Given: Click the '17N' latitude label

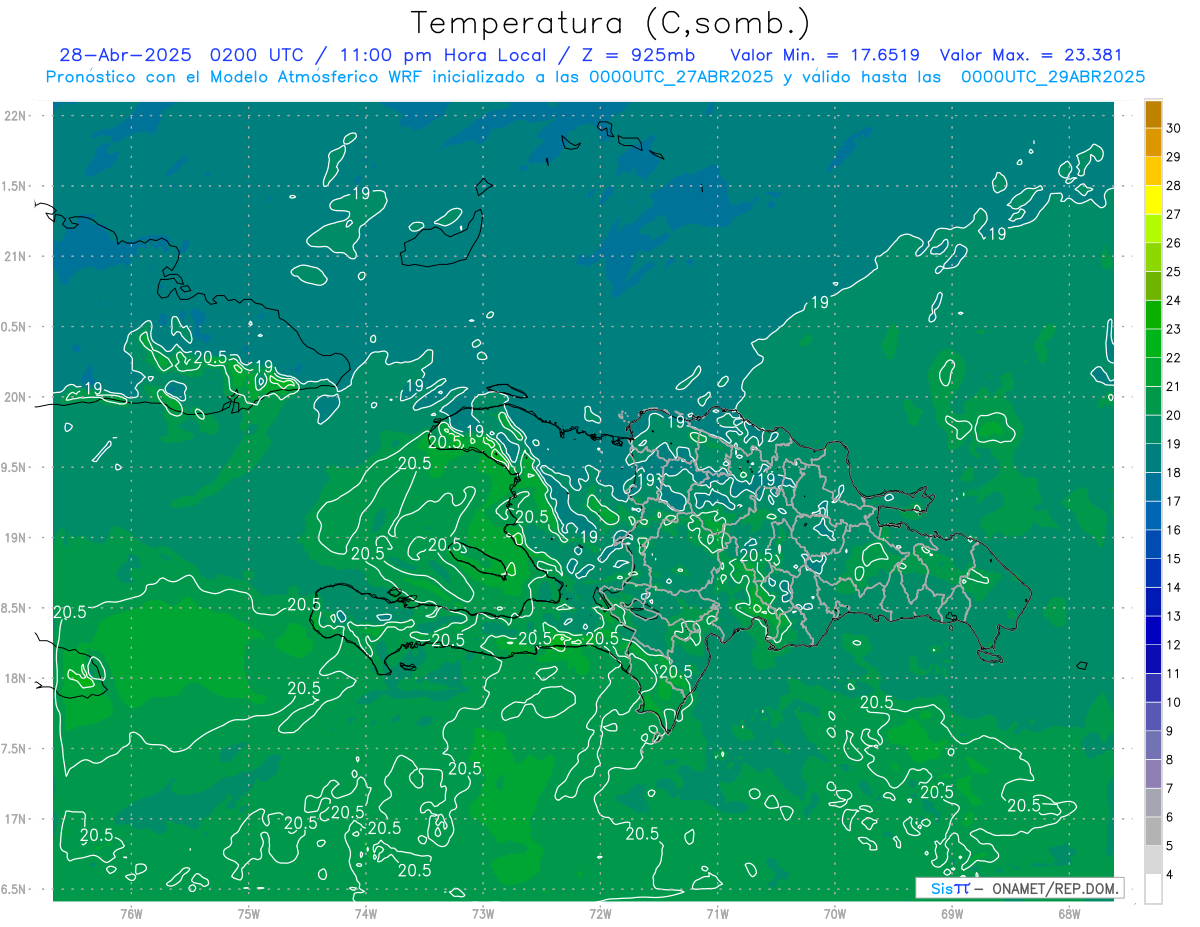Looking at the screenshot, I should click(x=17, y=819).
